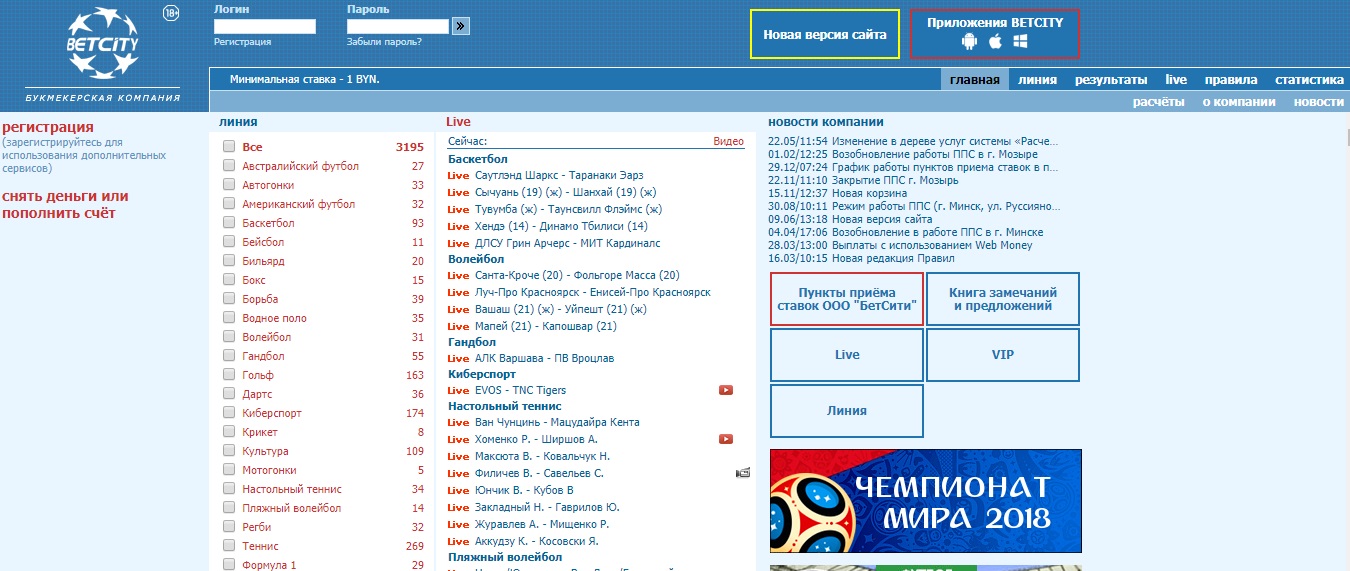
Task: Select the Волейбол checkbox
Action: coord(229,336)
